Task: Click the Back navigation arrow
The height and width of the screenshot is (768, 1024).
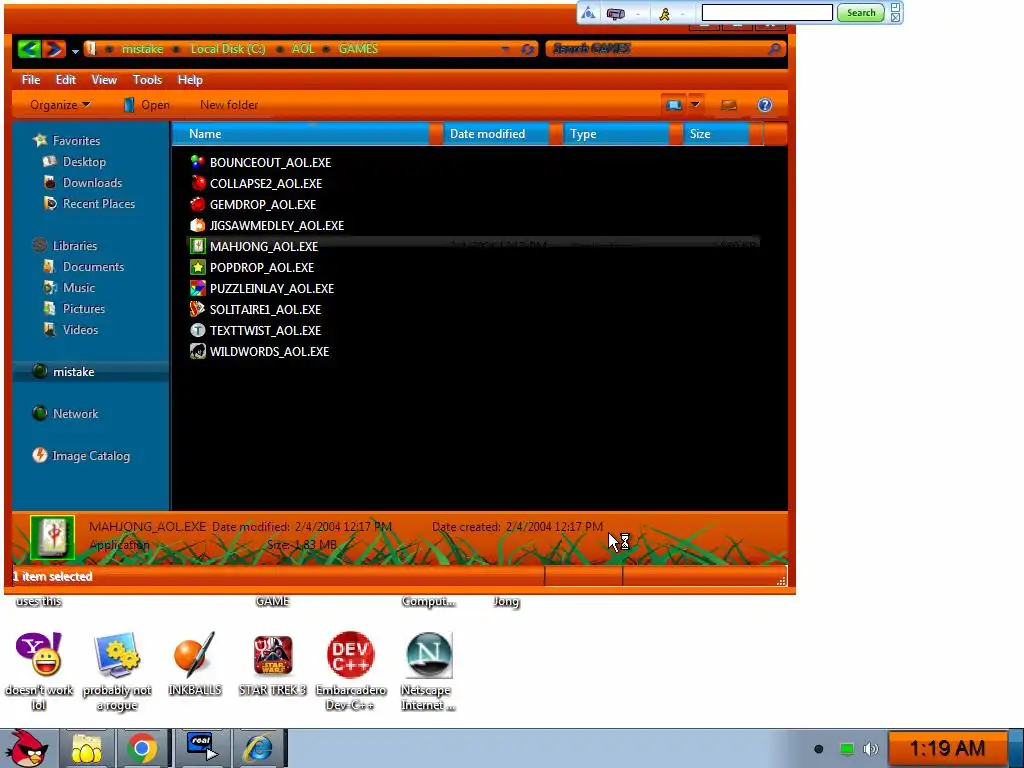Action: pos(29,49)
